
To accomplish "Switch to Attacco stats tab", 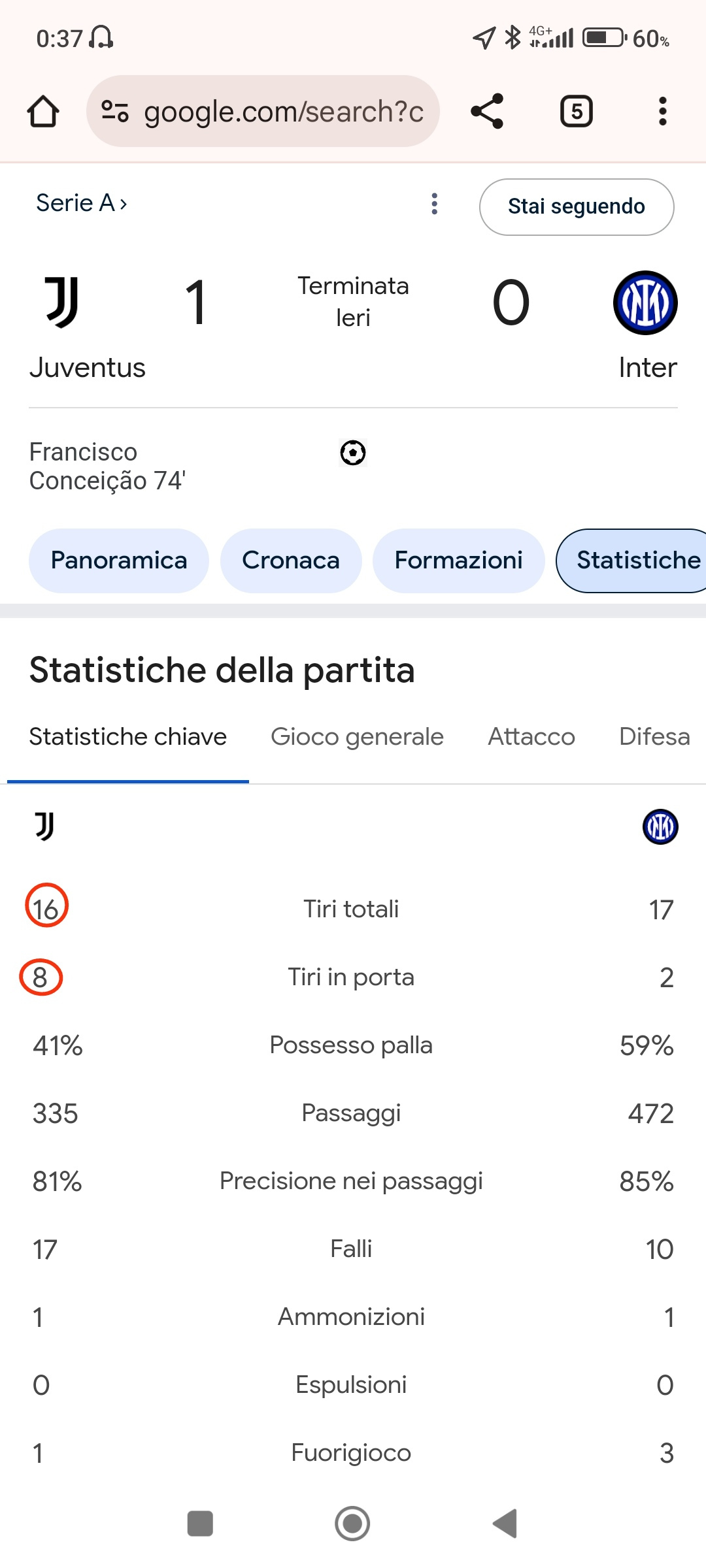I will 531,737.
